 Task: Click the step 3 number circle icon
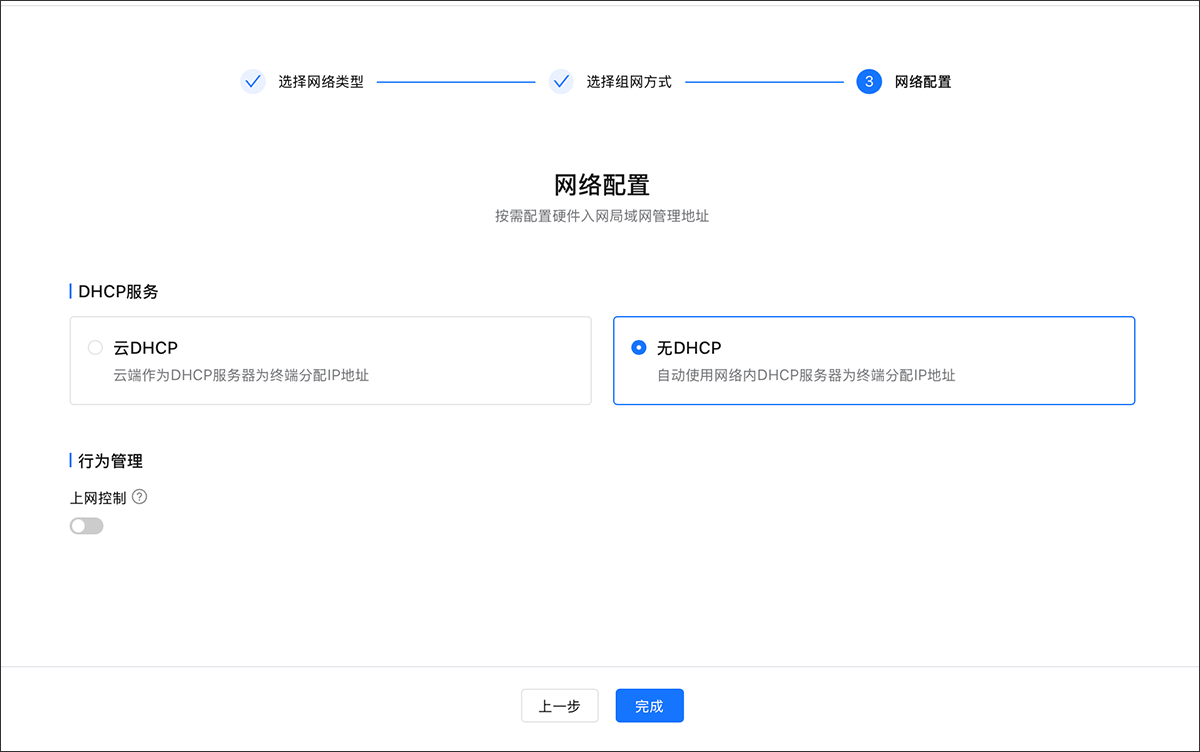869,82
